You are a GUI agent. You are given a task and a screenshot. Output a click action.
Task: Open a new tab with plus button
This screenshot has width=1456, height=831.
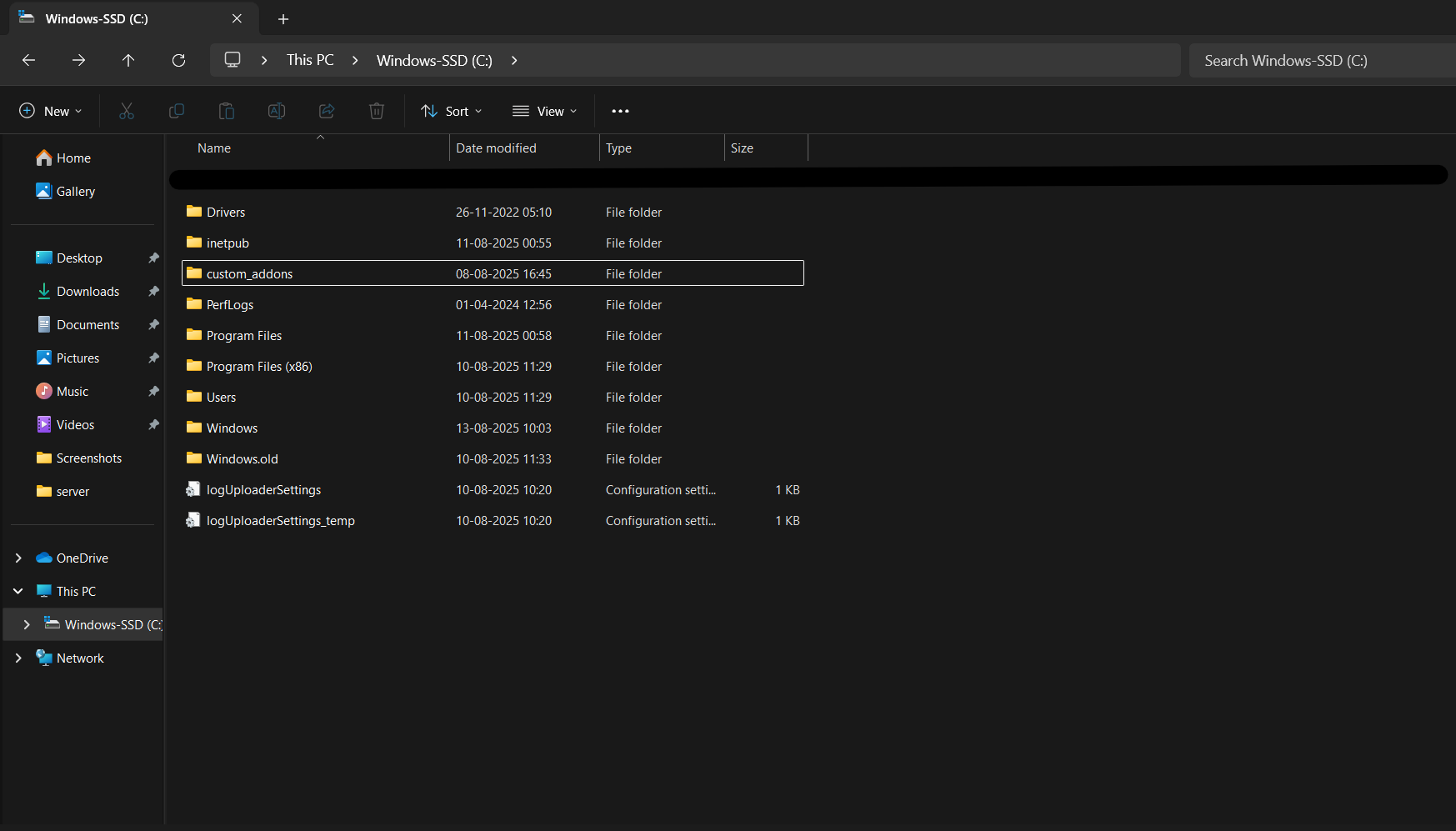click(x=283, y=18)
